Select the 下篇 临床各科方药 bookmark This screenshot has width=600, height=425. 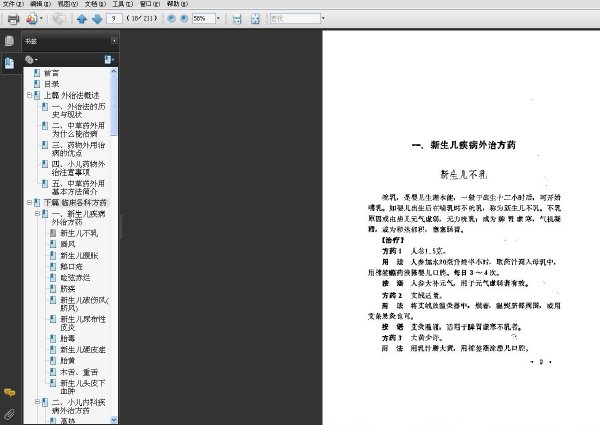[75, 202]
